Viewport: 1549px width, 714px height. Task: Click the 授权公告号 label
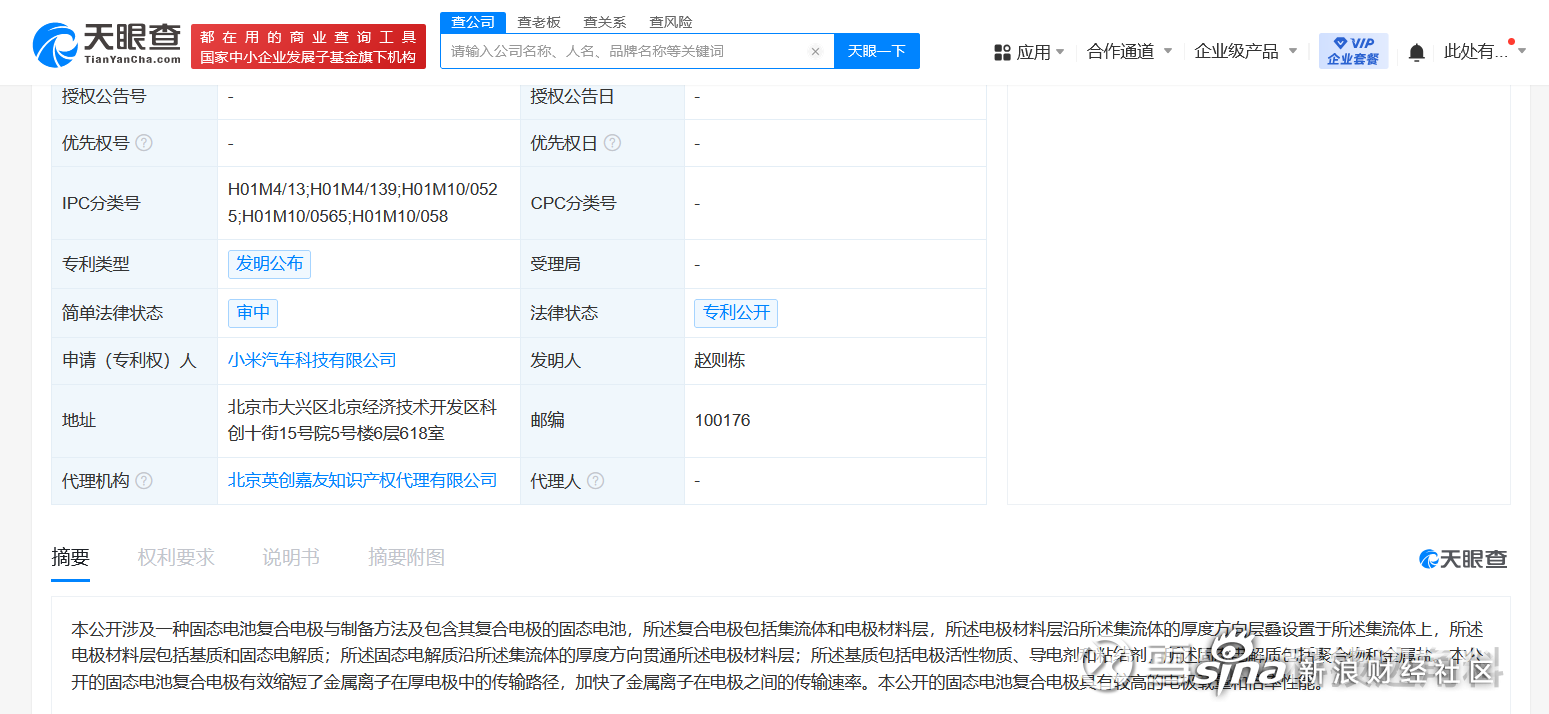tap(104, 97)
